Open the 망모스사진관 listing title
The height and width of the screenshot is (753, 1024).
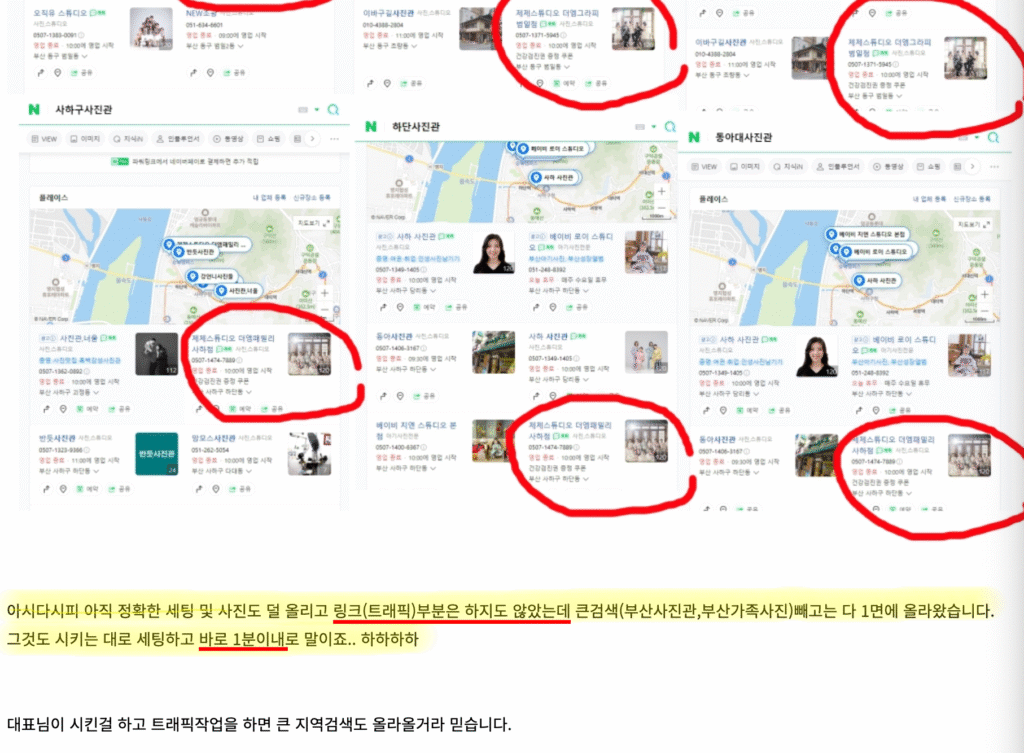[x=211, y=438]
